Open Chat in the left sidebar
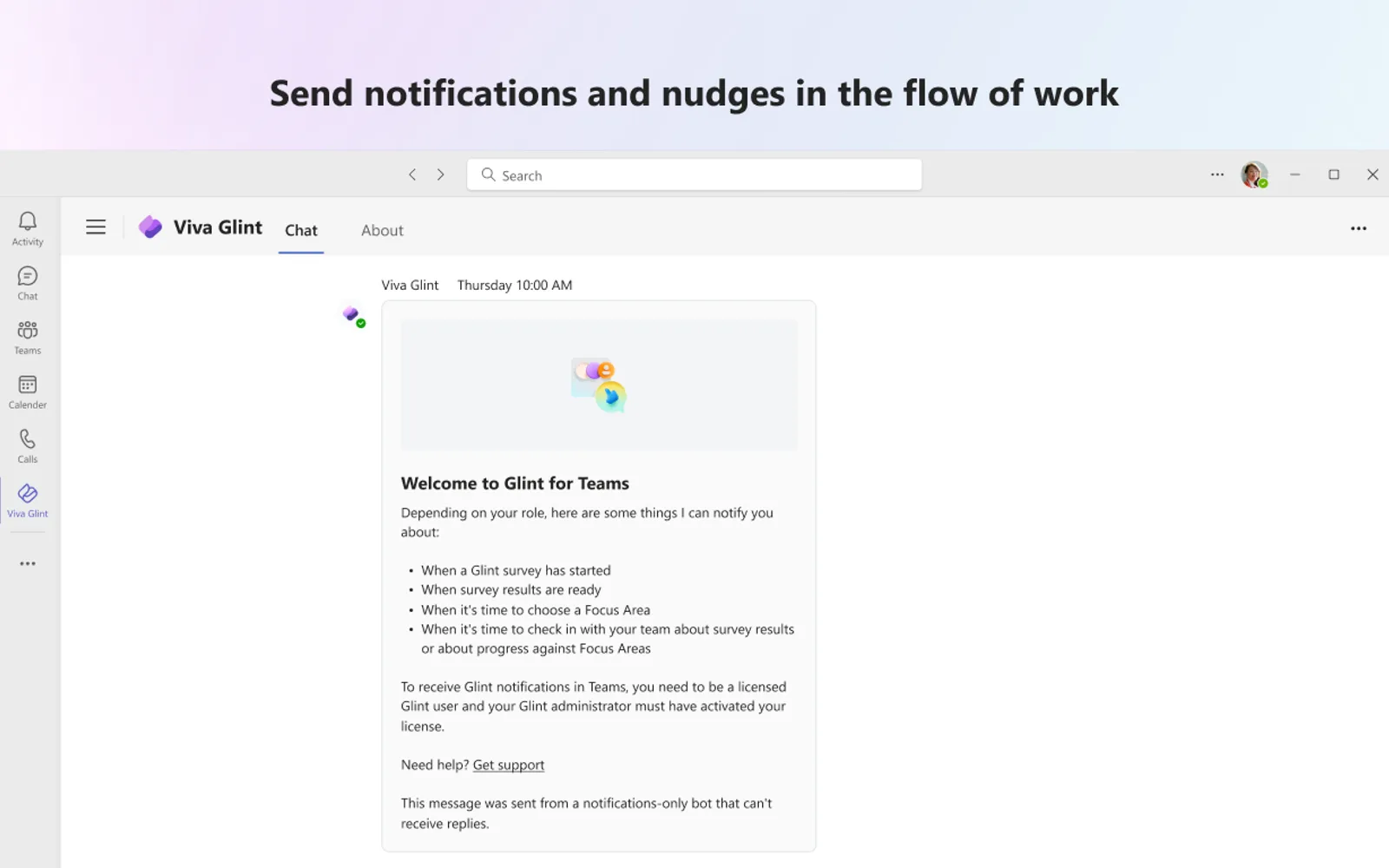 coord(28,284)
